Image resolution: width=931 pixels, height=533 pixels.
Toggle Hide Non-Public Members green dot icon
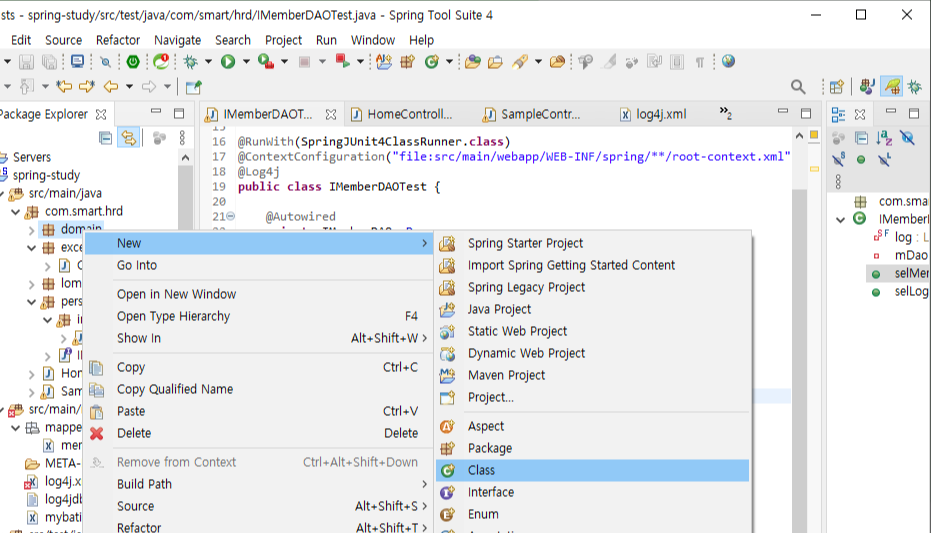[861, 160]
